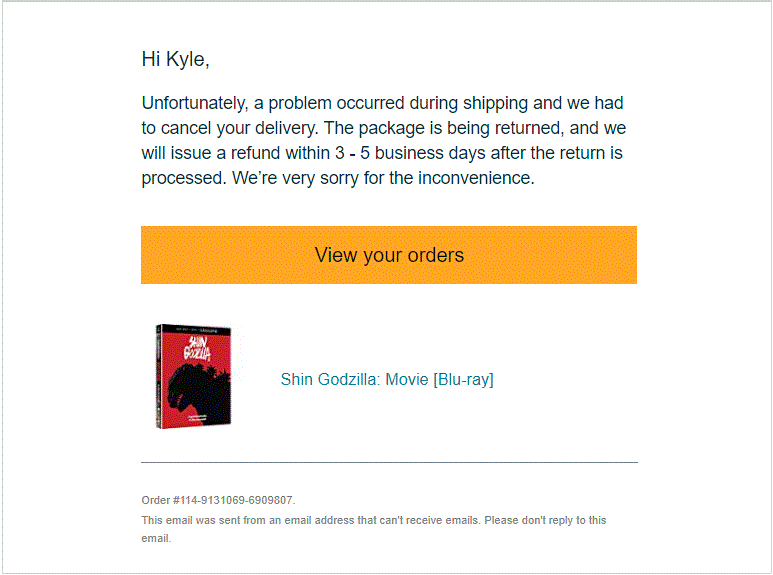Viewport: 773px width, 575px height.
Task: Open the View your orders button
Action: pyautogui.click(x=388, y=255)
